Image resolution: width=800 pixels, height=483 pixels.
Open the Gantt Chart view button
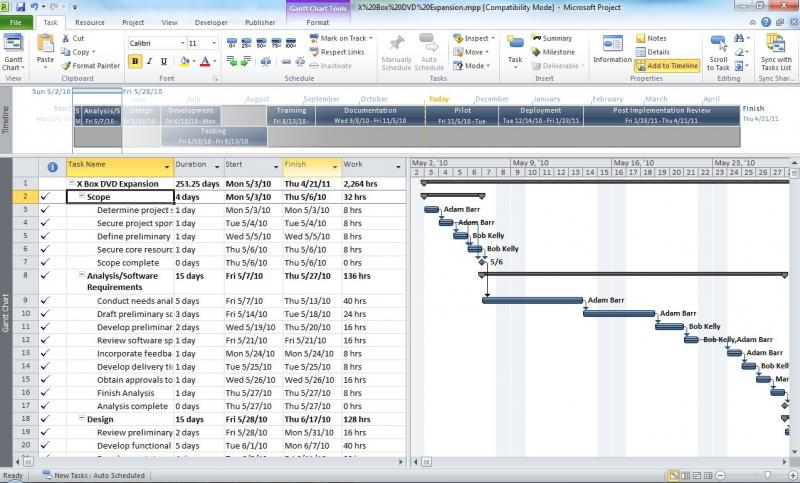[14, 52]
